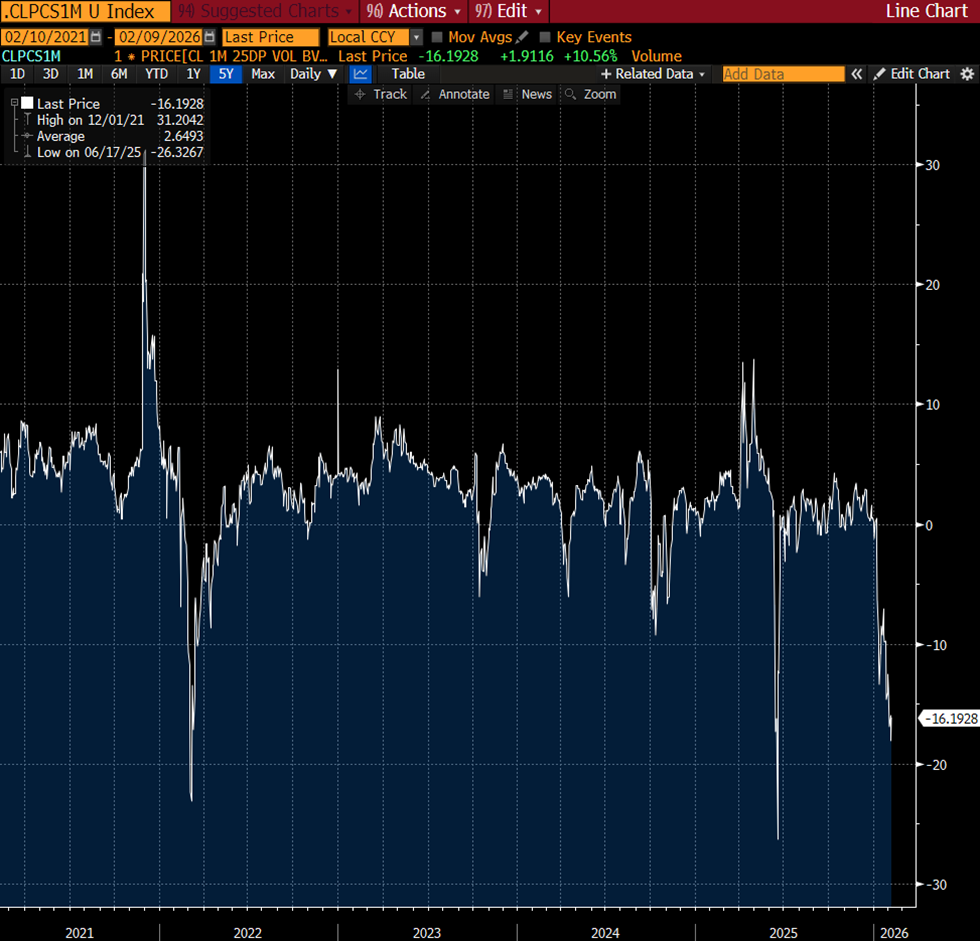Viewport: 980px width, 941px height.
Task: Toggle the Mov Avgs checkbox
Action: point(436,37)
